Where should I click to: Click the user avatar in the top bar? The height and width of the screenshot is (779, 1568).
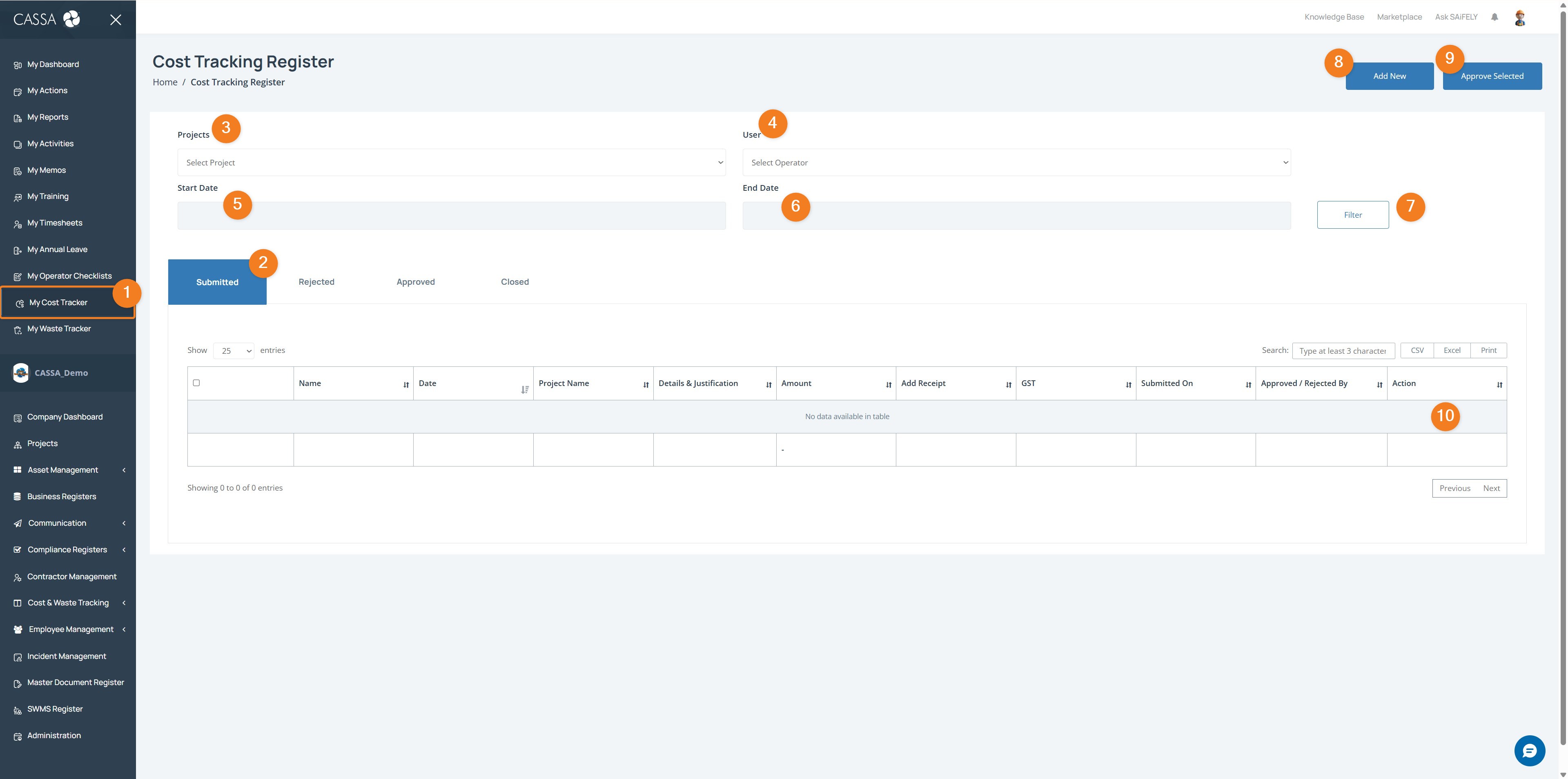pyautogui.click(x=1519, y=17)
